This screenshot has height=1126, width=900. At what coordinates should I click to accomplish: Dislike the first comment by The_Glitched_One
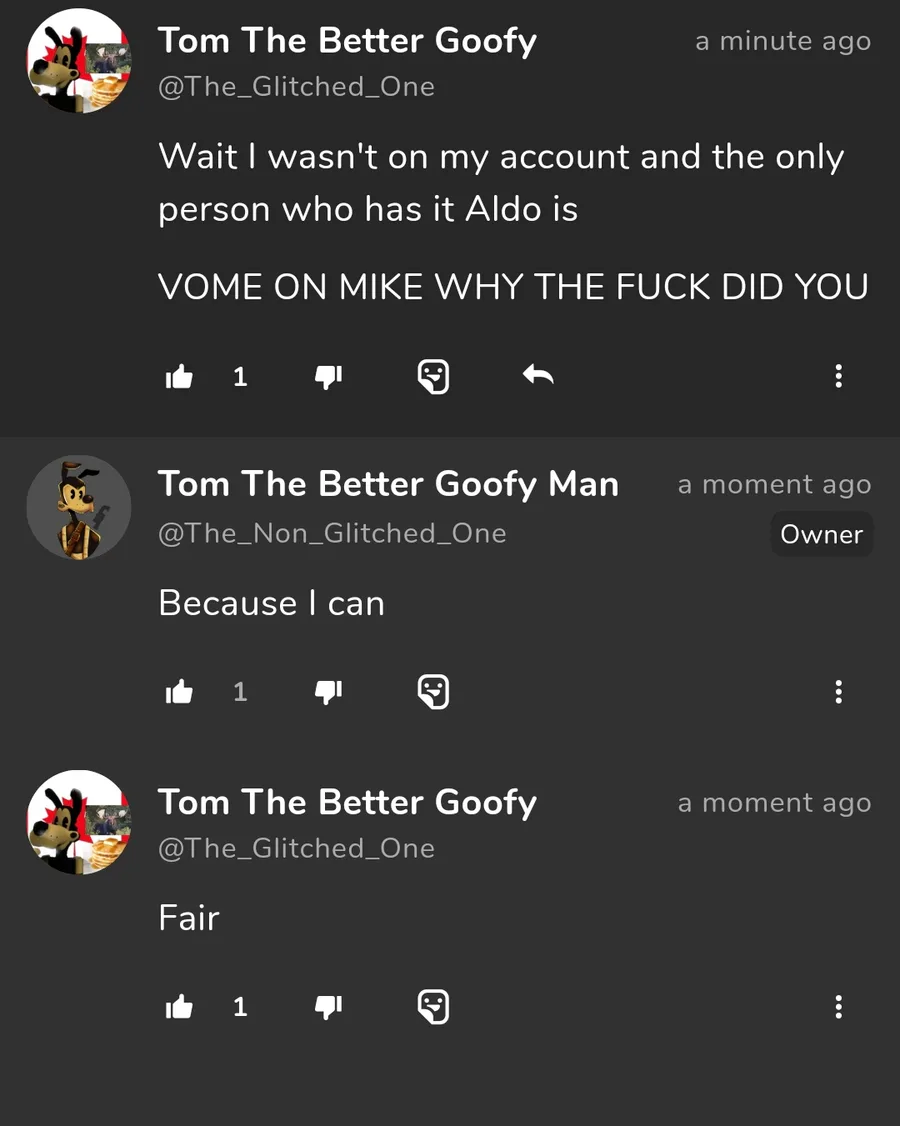click(329, 377)
